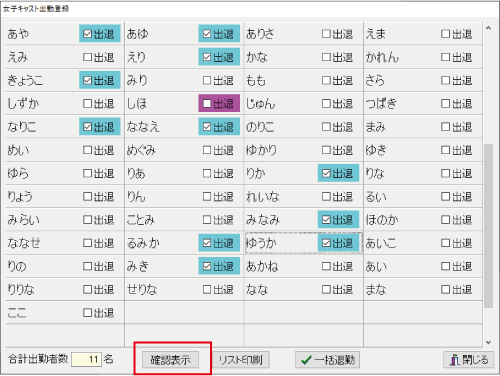Check 出退 checkbox for えま

[x=445, y=34]
